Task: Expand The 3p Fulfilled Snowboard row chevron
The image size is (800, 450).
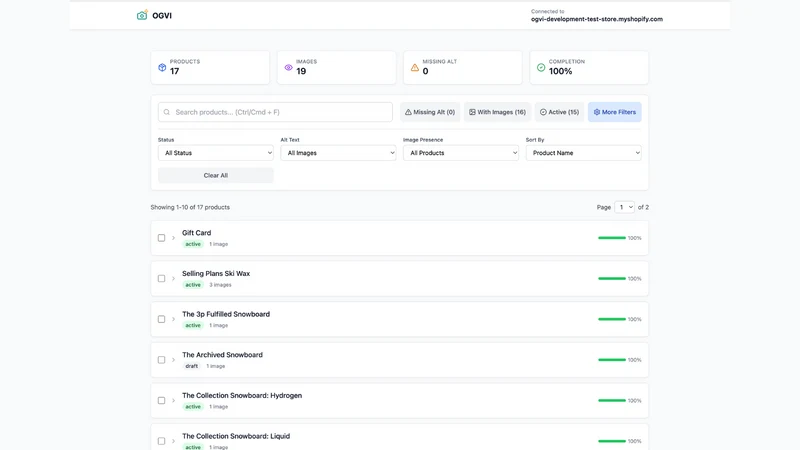Action: [173, 319]
